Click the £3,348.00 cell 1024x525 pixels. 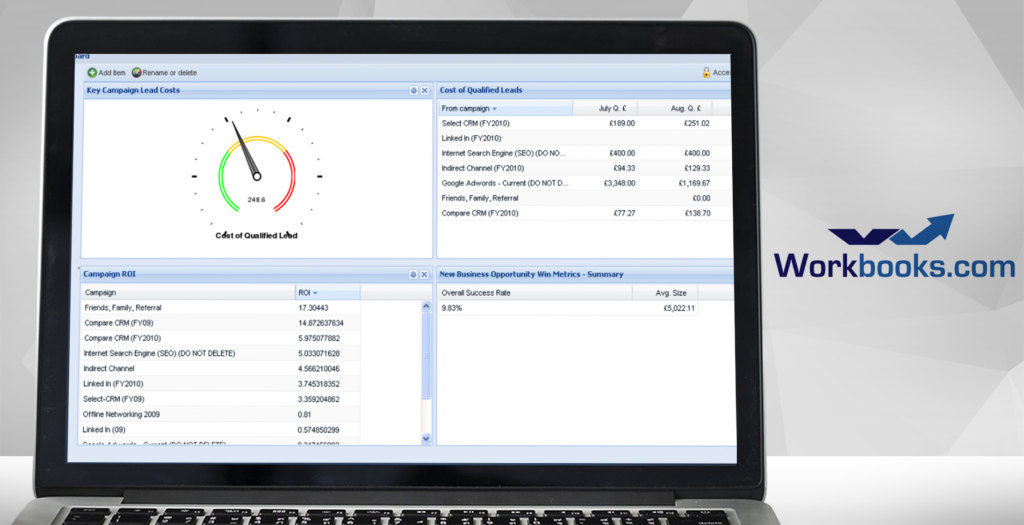coord(619,183)
